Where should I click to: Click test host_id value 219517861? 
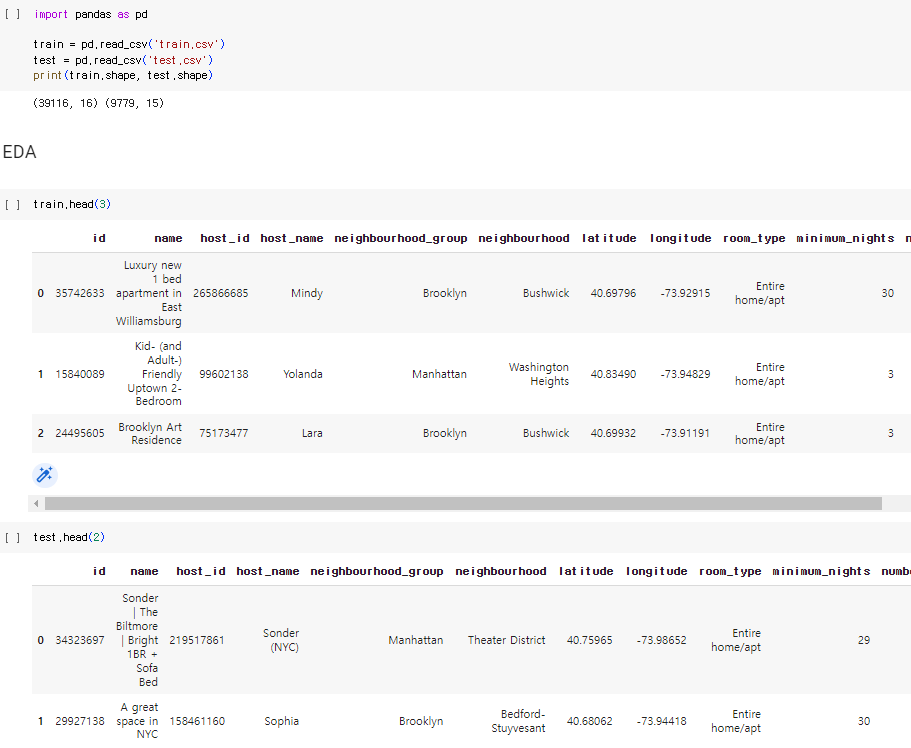197,640
